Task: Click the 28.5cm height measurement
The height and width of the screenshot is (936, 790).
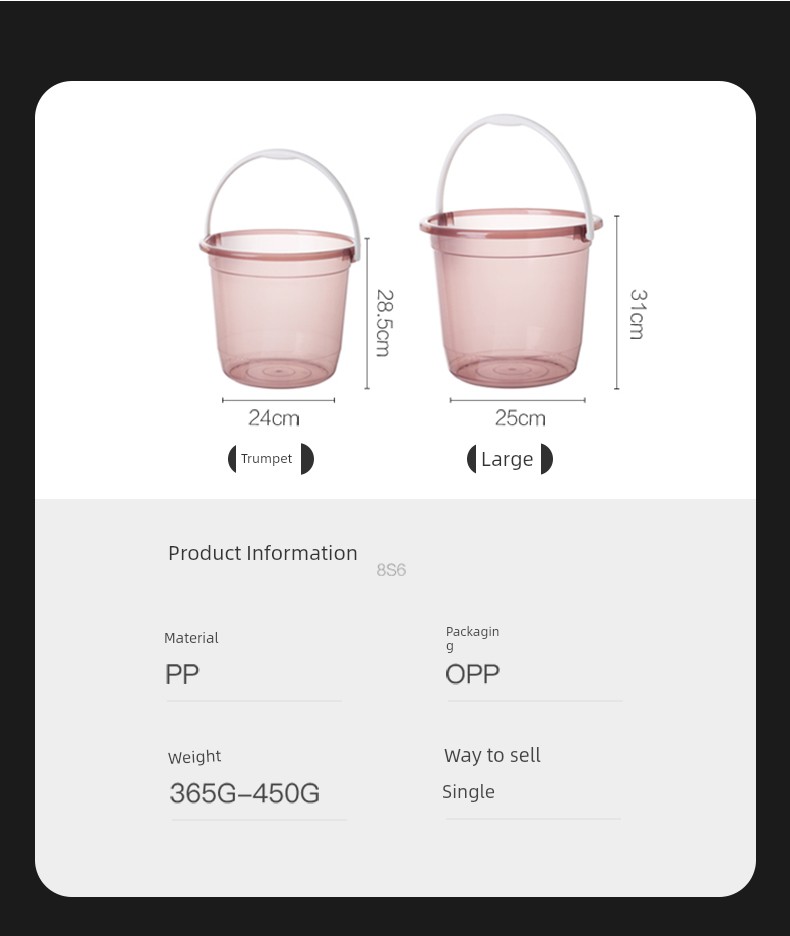Action: [x=384, y=322]
